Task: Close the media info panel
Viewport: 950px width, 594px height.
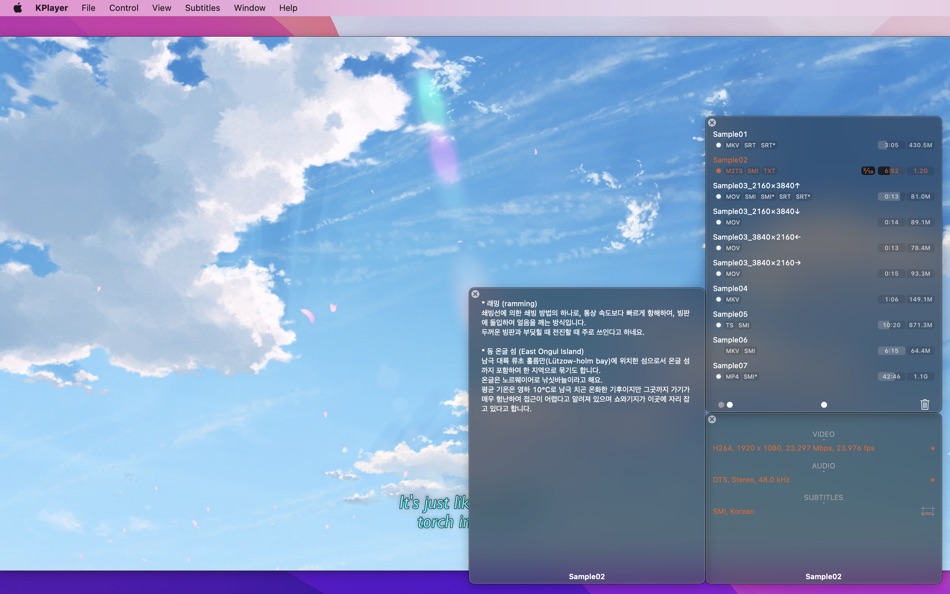Action: pyautogui.click(x=712, y=419)
